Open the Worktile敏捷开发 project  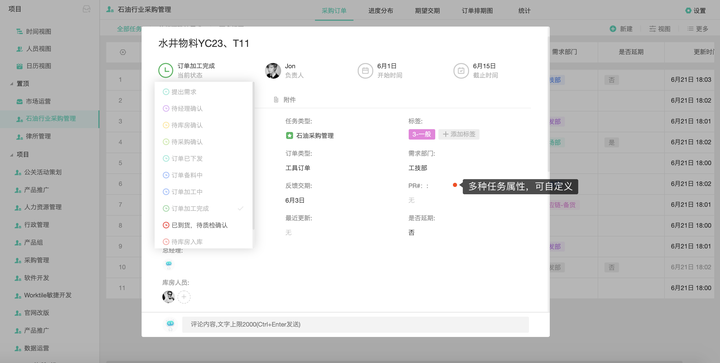(48, 295)
